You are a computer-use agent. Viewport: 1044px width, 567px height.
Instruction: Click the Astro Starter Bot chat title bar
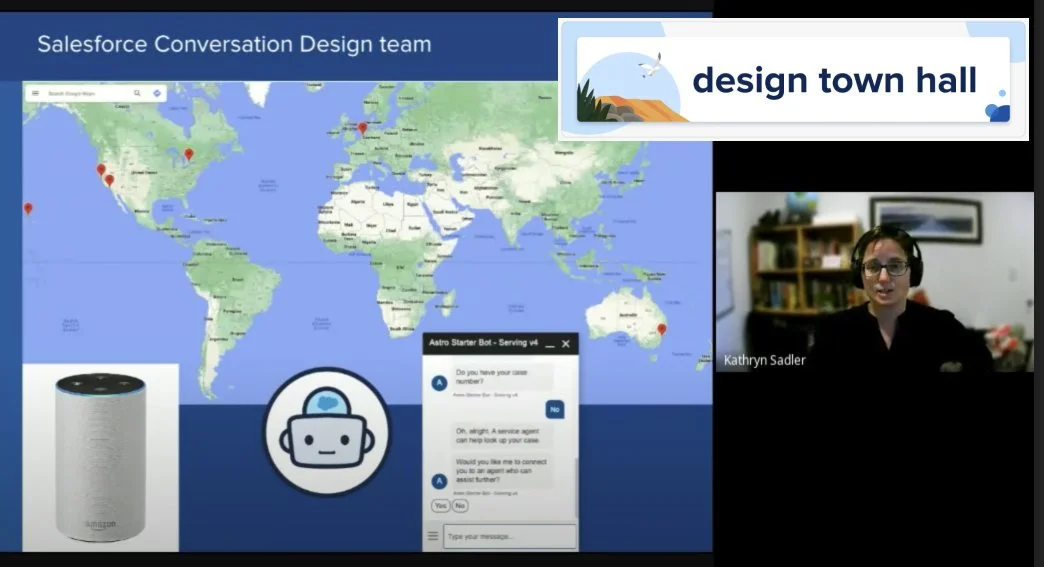click(501, 343)
